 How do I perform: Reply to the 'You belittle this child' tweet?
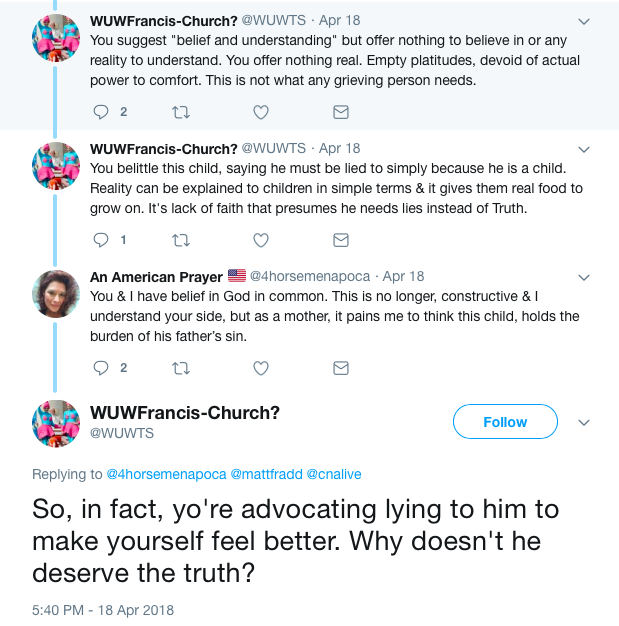point(101,239)
